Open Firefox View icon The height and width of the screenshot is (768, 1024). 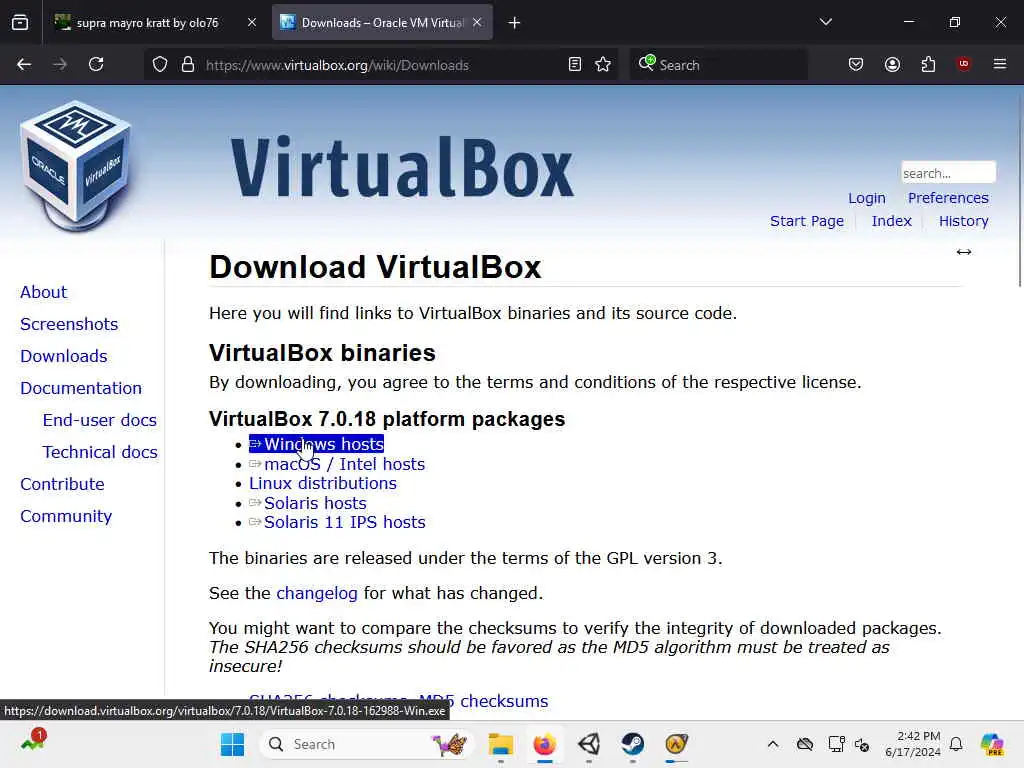(20, 23)
